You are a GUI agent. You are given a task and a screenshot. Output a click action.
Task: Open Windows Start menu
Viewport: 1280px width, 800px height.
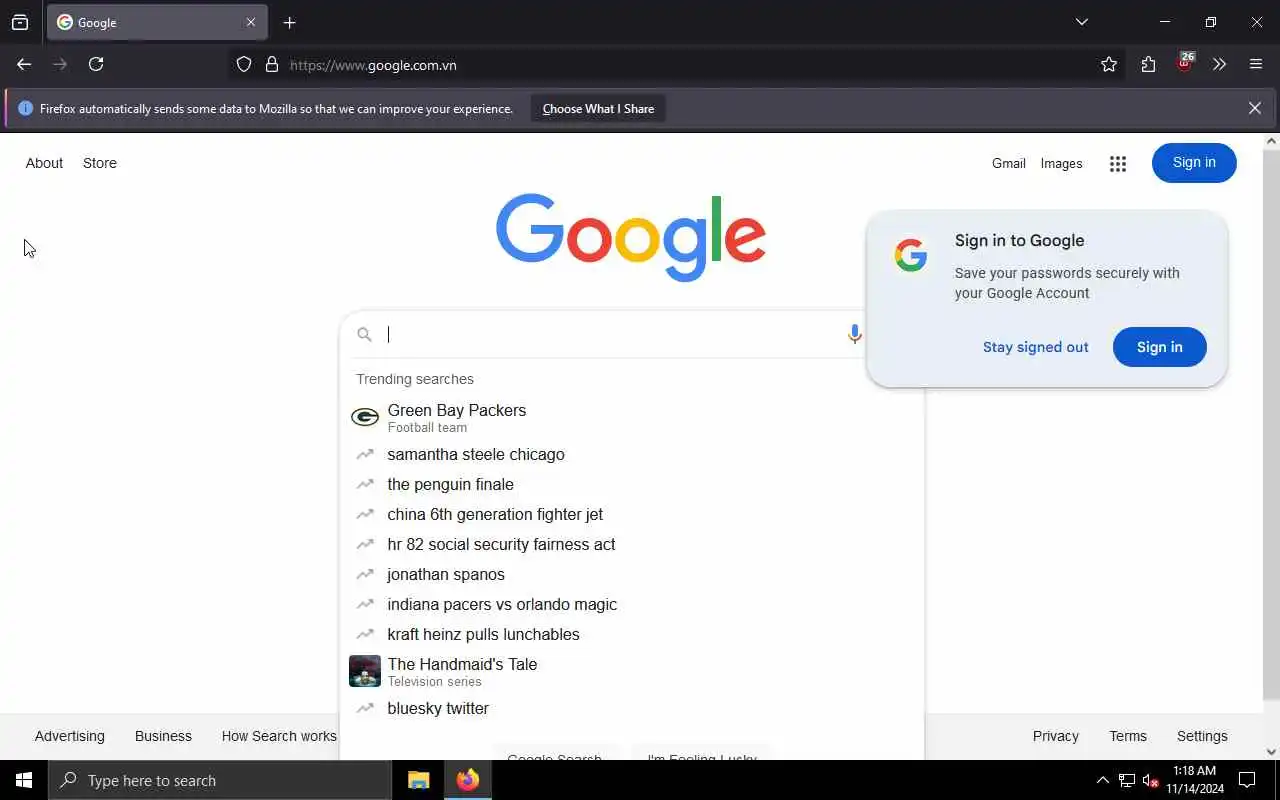24,780
